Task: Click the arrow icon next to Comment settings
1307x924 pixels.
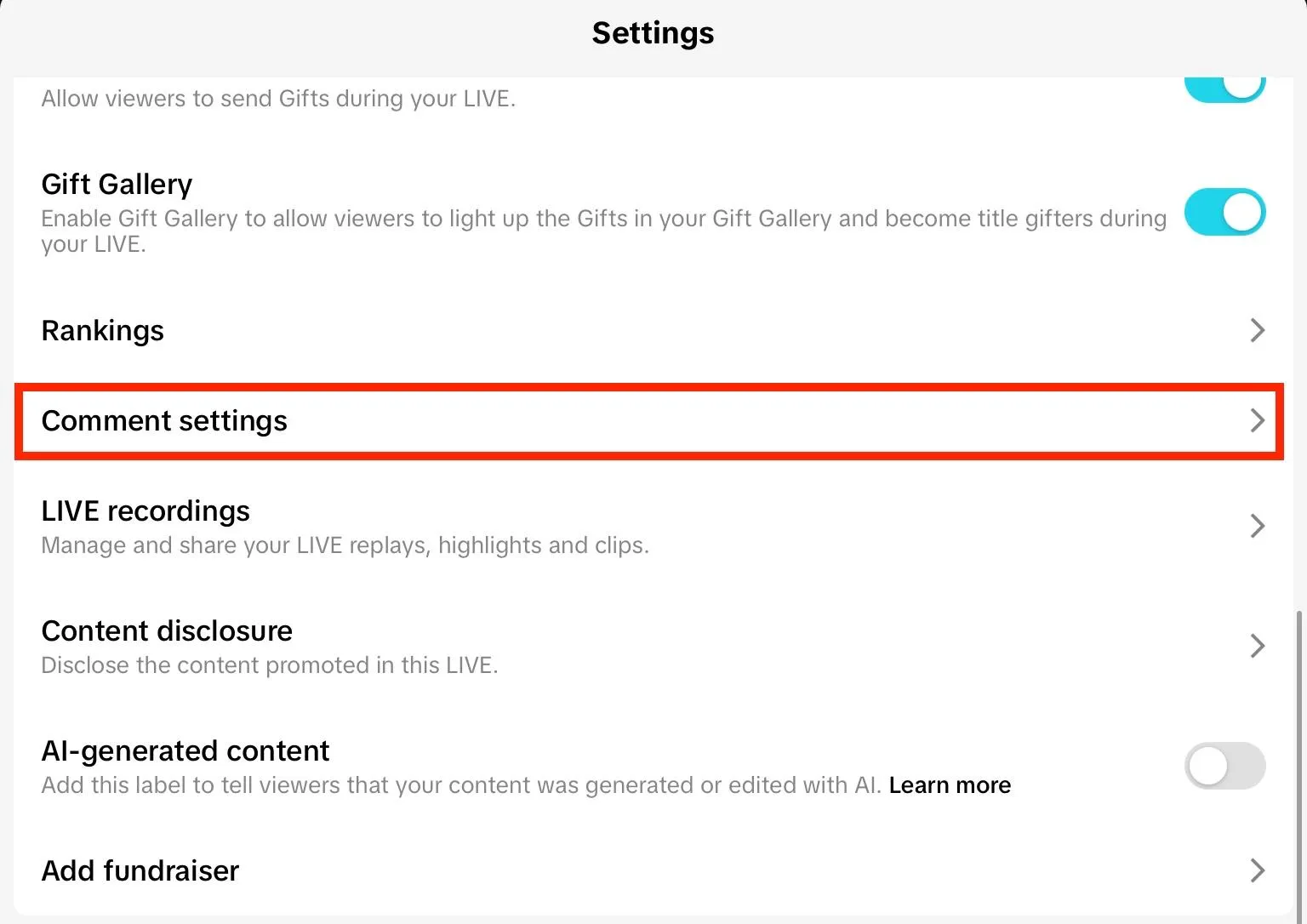Action: (1257, 420)
